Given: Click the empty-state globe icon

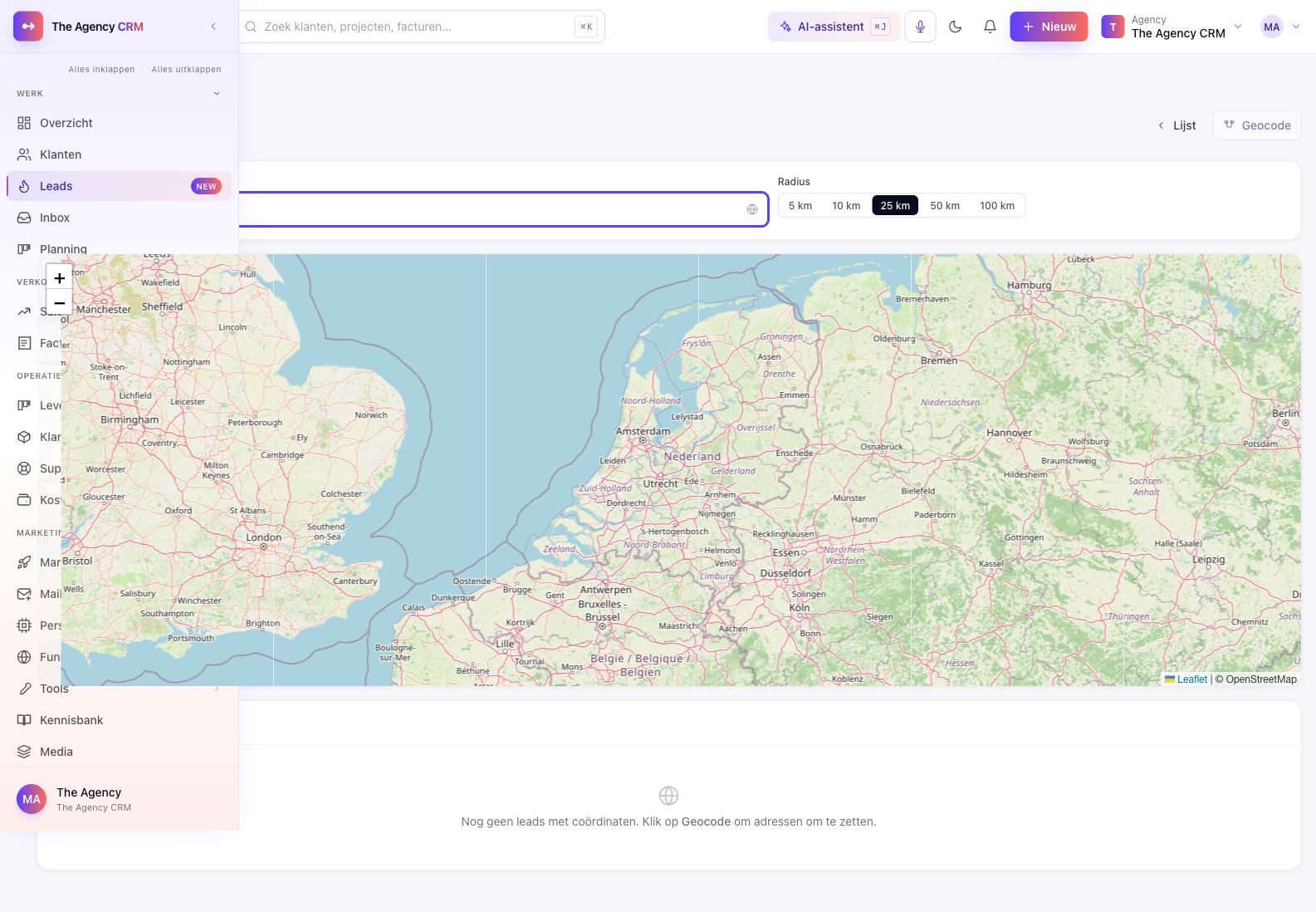Looking at the screenshot, I should click(668, 796).
